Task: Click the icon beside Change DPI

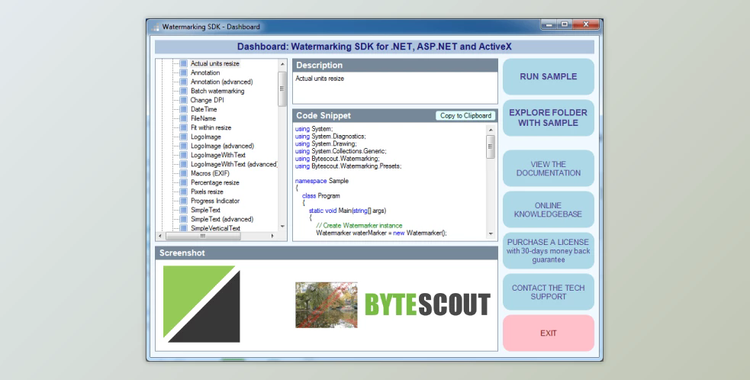Action: pyautogui.click(x=183, y=100)
